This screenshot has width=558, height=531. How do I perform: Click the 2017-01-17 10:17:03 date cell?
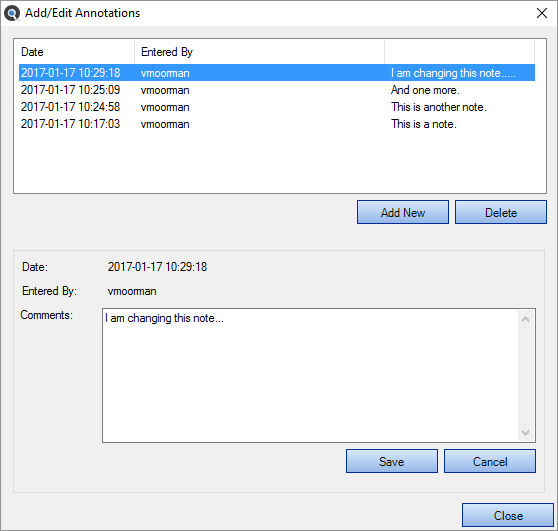tap(70, 124)
